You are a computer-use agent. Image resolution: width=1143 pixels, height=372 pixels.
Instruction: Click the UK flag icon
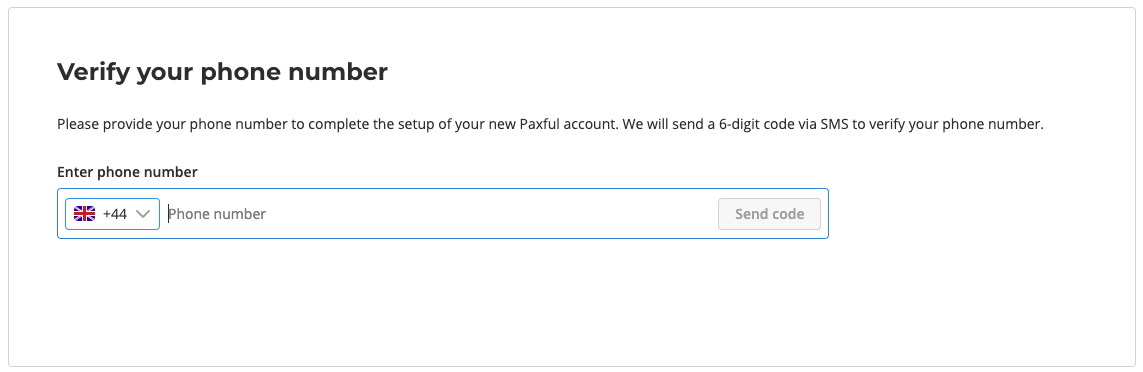tap(85, 214)
